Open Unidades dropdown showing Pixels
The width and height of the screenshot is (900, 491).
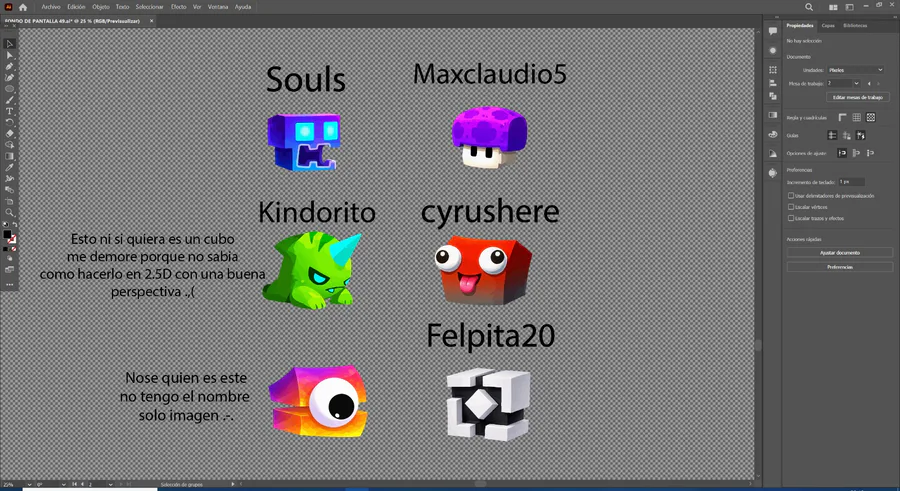click(856, 70)
